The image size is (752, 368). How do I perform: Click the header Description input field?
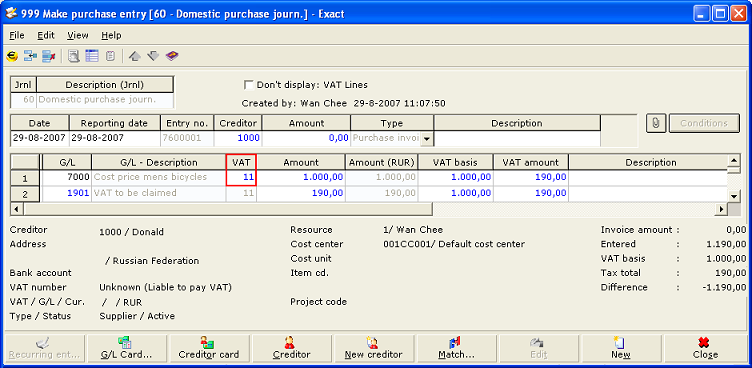517,138
